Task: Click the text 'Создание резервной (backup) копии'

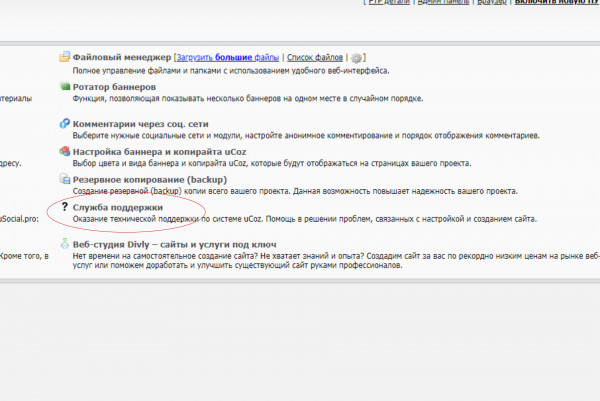Action: (x=138, y=191)
